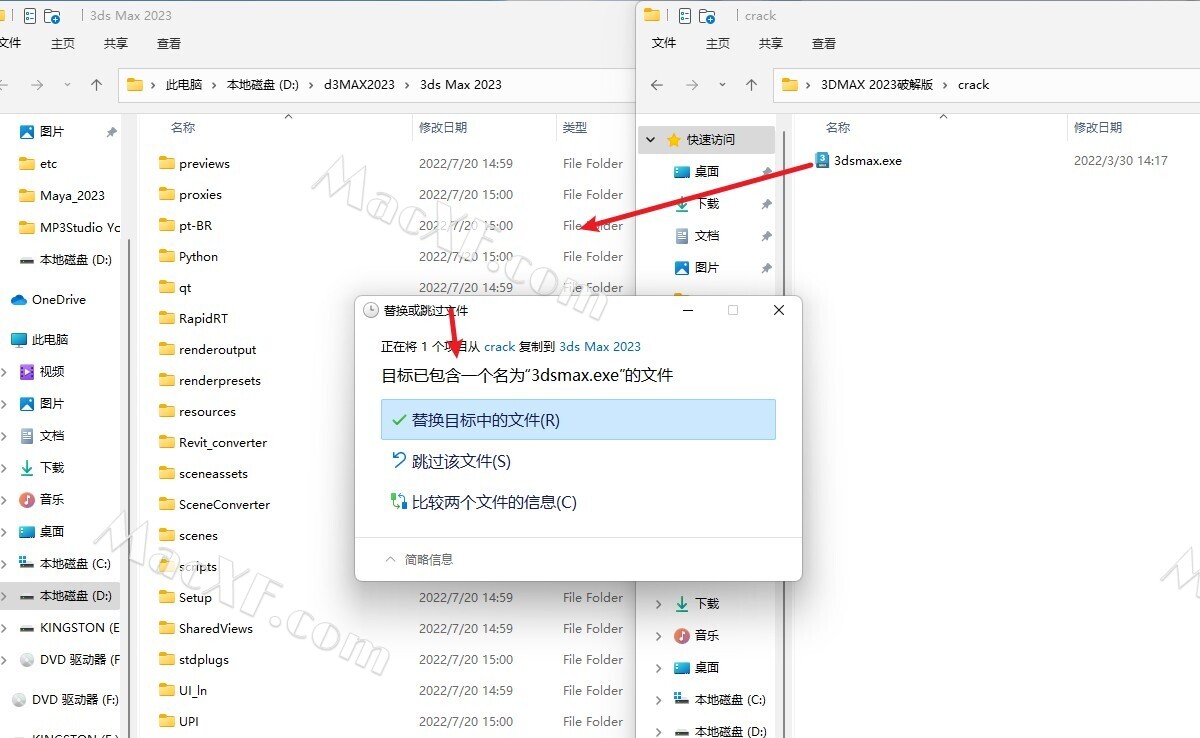Click the crack source link in dialog
Image resolution: width=1200 pixels, height=738 pixels.
(499, 346)
